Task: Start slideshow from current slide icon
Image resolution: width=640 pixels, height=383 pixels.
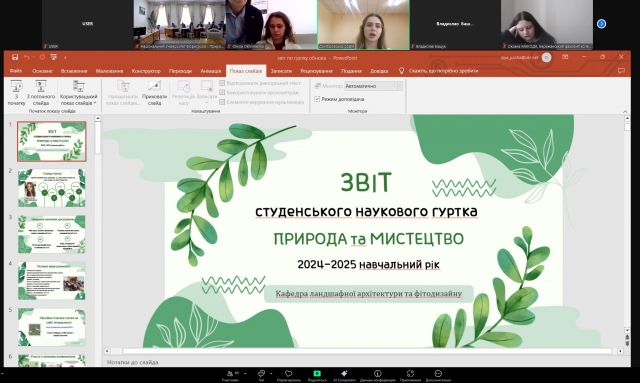Action: [x=40, y=86]
